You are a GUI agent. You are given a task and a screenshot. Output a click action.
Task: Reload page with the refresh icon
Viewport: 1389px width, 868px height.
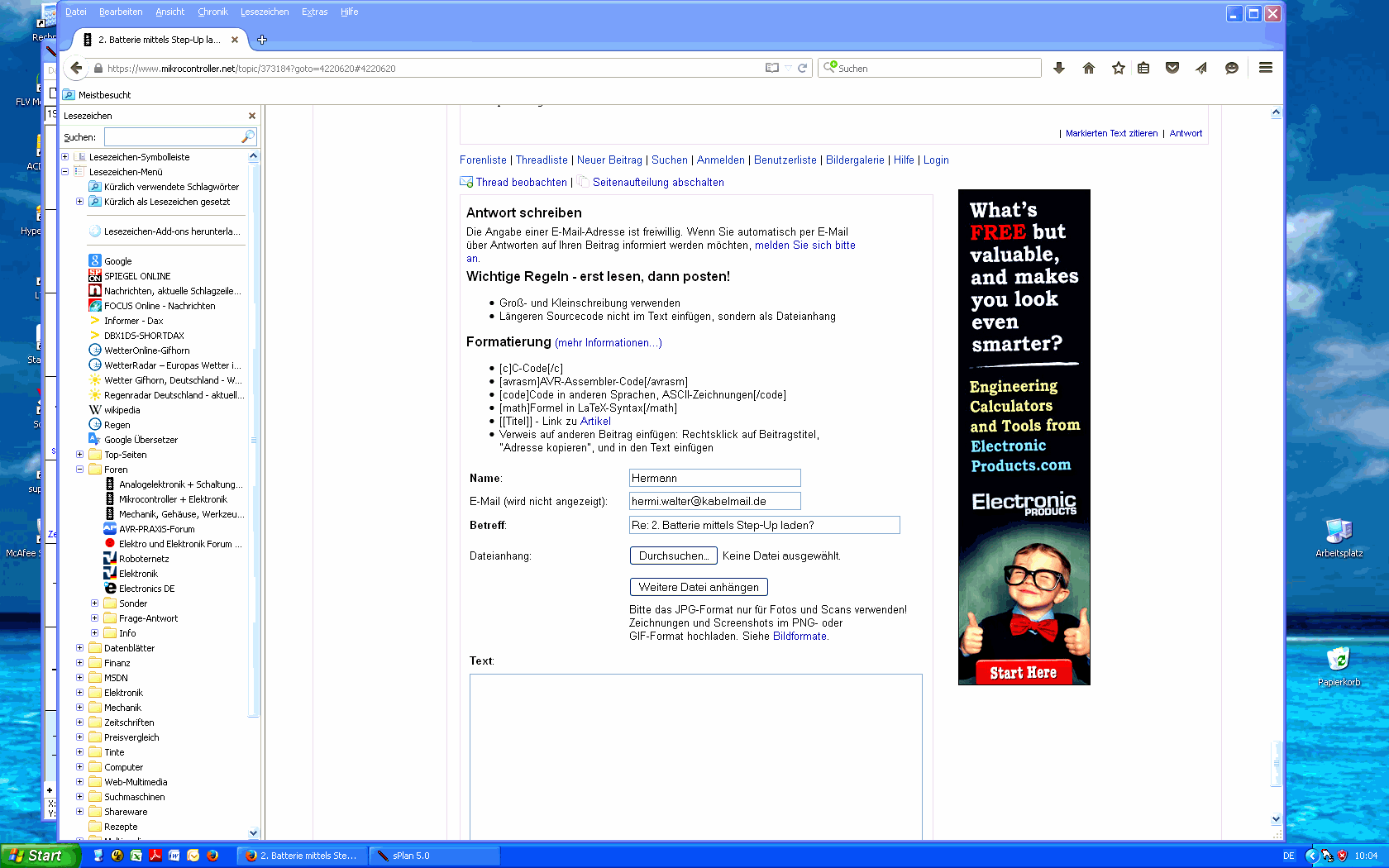click(802, 68)
